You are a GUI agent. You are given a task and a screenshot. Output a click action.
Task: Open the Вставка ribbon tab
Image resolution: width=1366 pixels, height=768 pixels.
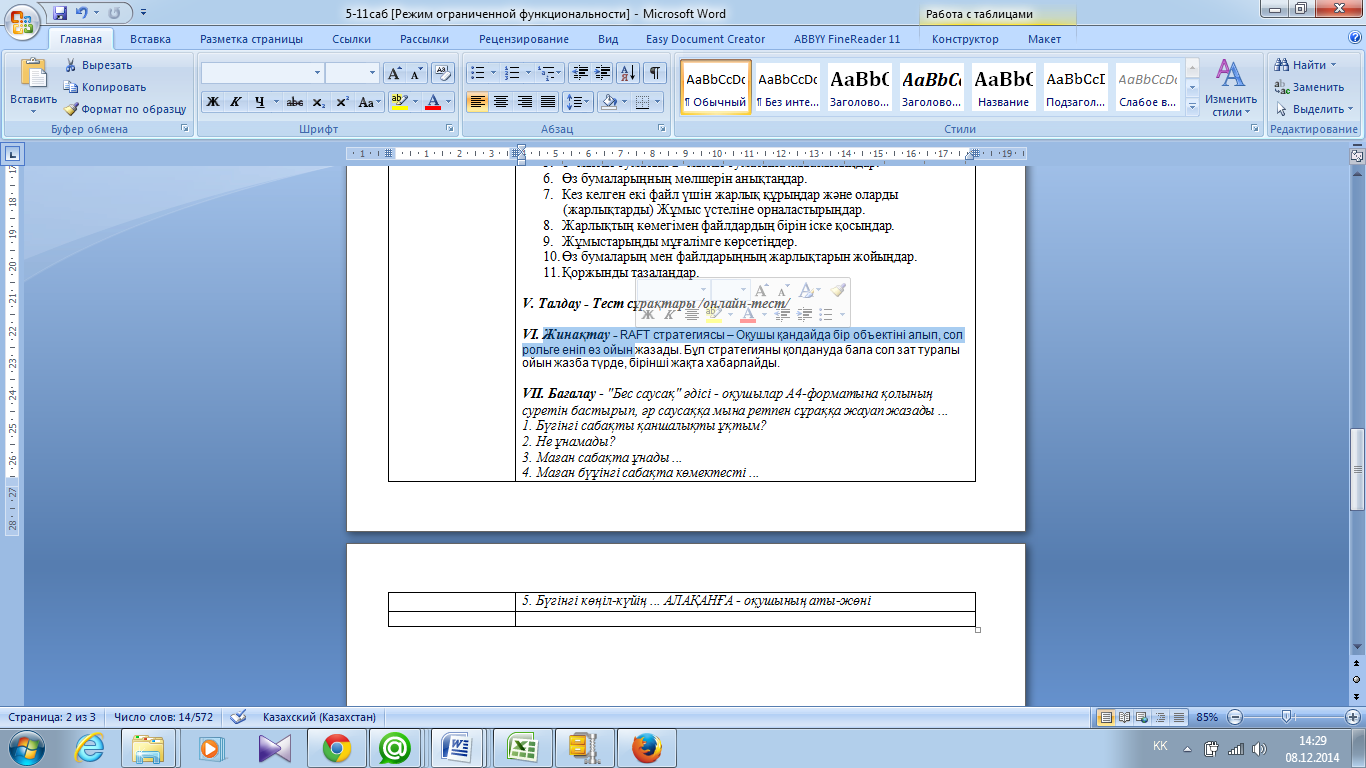tap(150, 39)
